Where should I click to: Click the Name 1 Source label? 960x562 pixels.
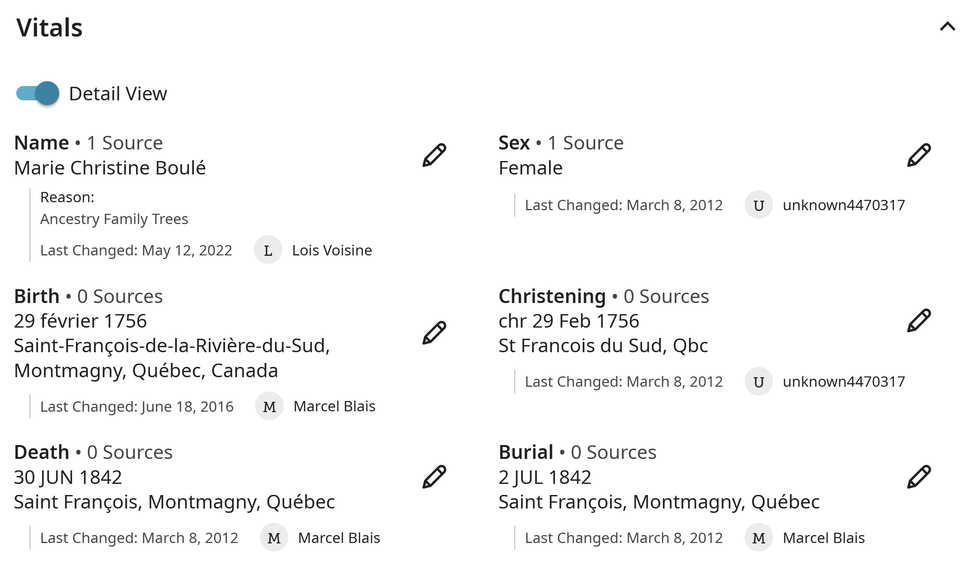point(89,143)
